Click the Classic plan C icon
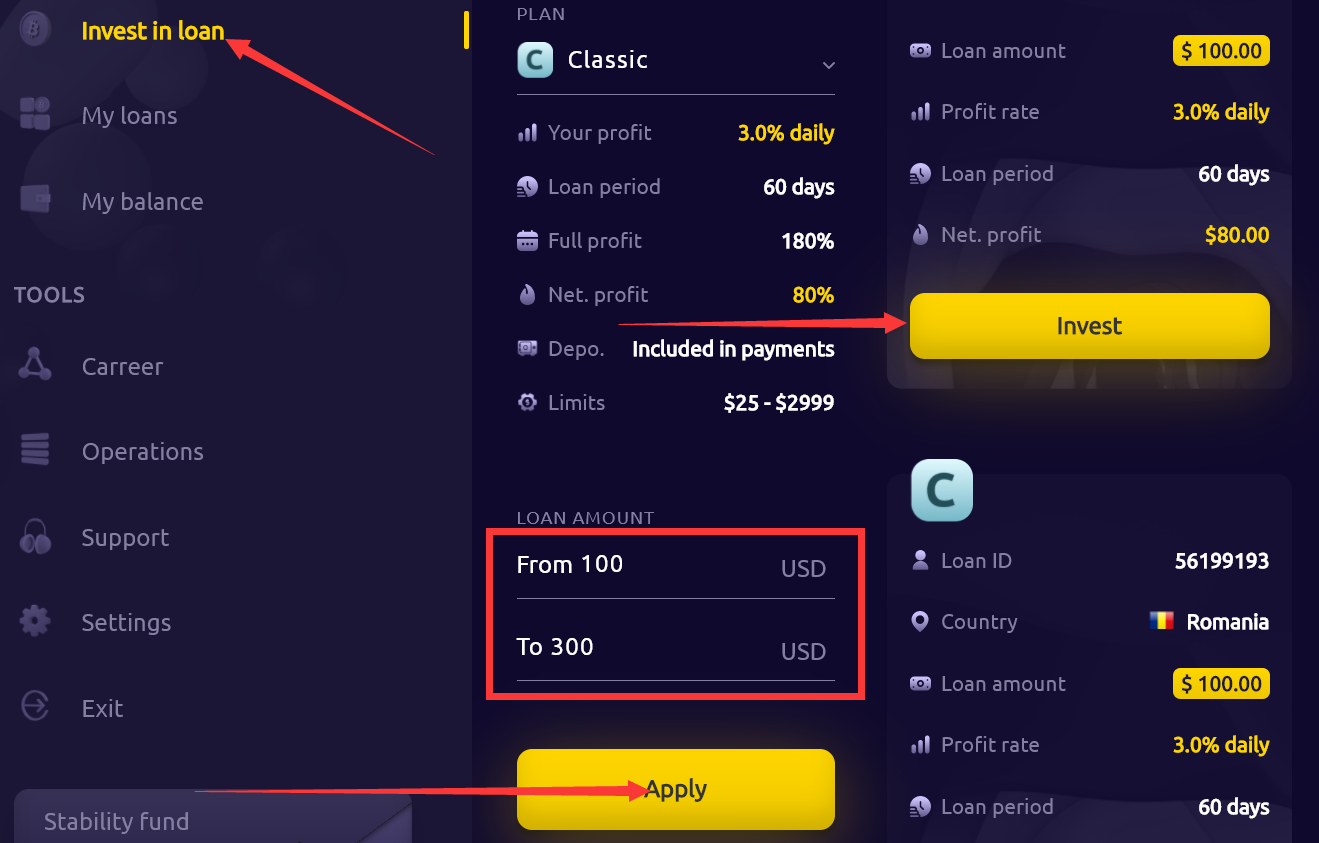 pos(535,60)
